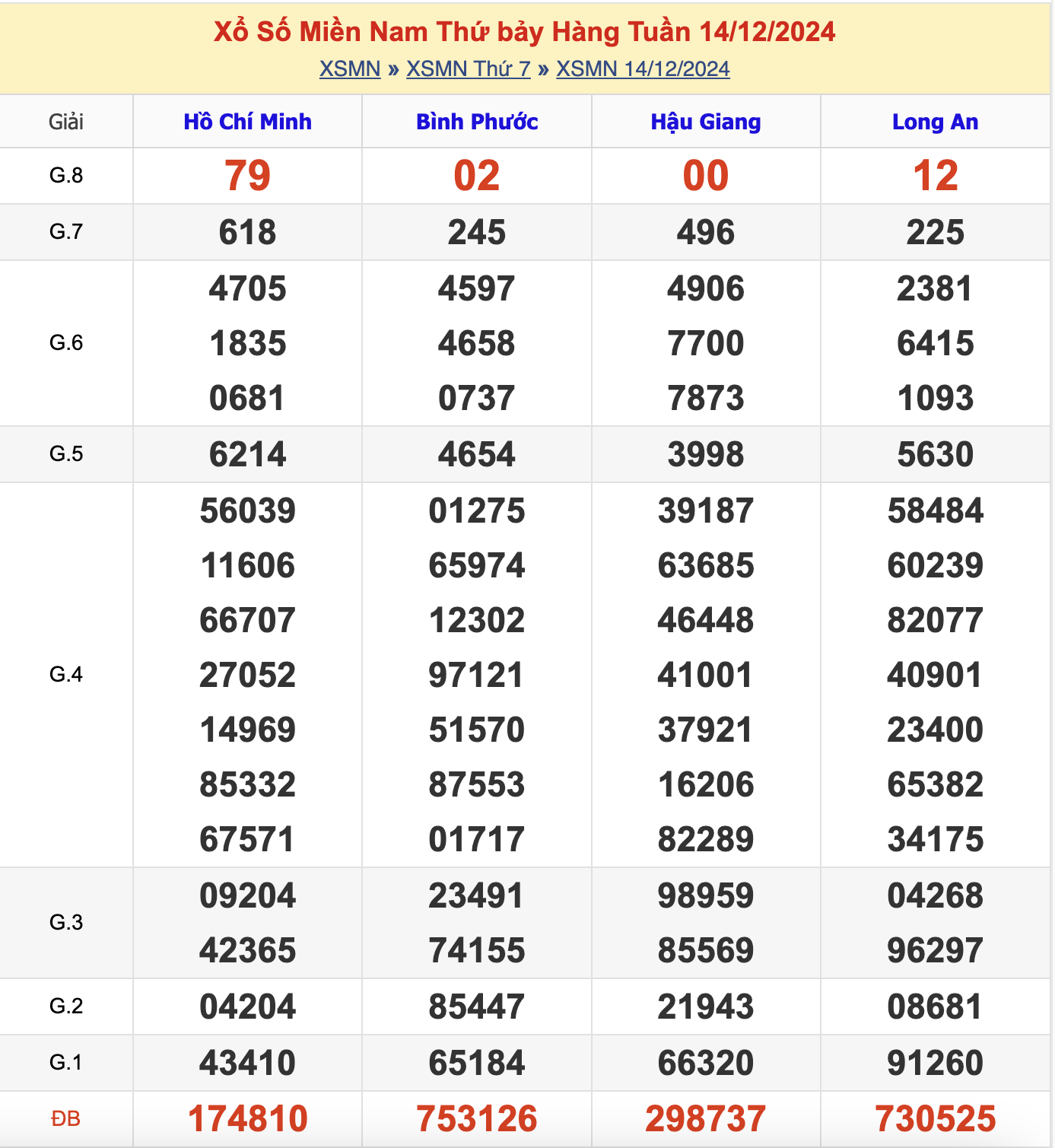Select G.8 result 12 for Long An
This screenshot has height=1148, width=1055.
pos(936,176)
